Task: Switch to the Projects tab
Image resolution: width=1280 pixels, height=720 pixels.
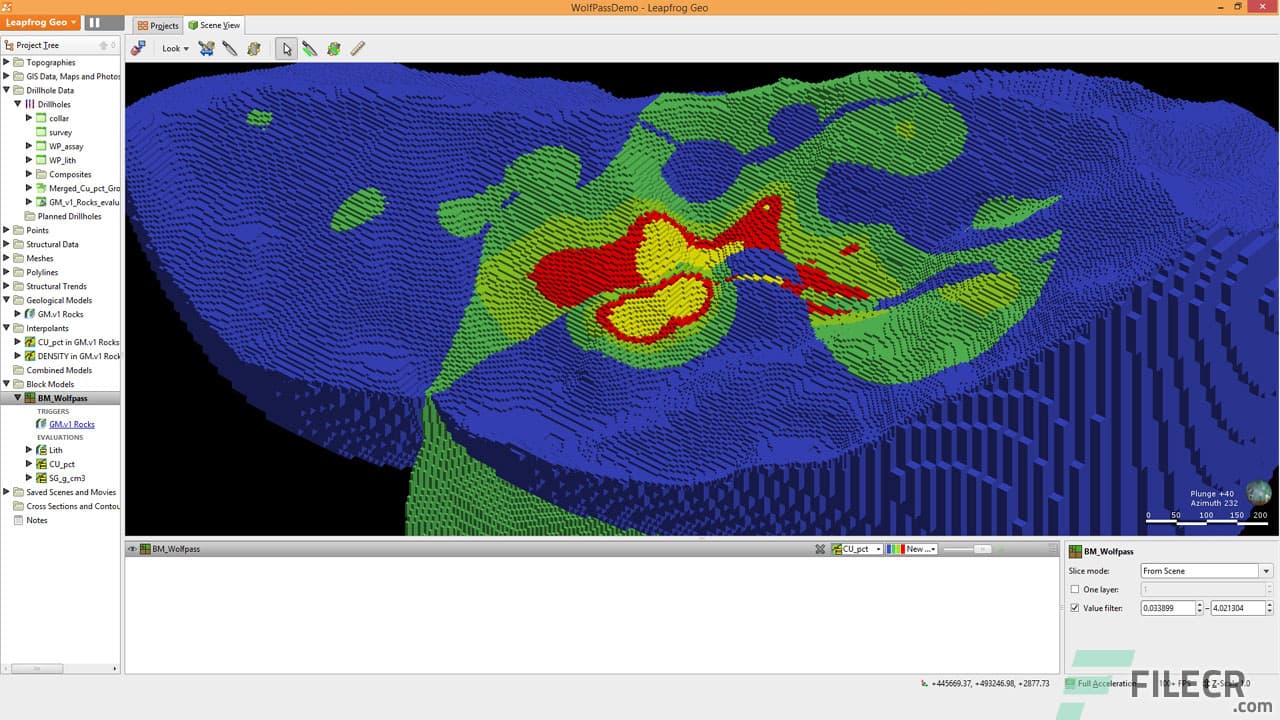Action: point(157,25)
